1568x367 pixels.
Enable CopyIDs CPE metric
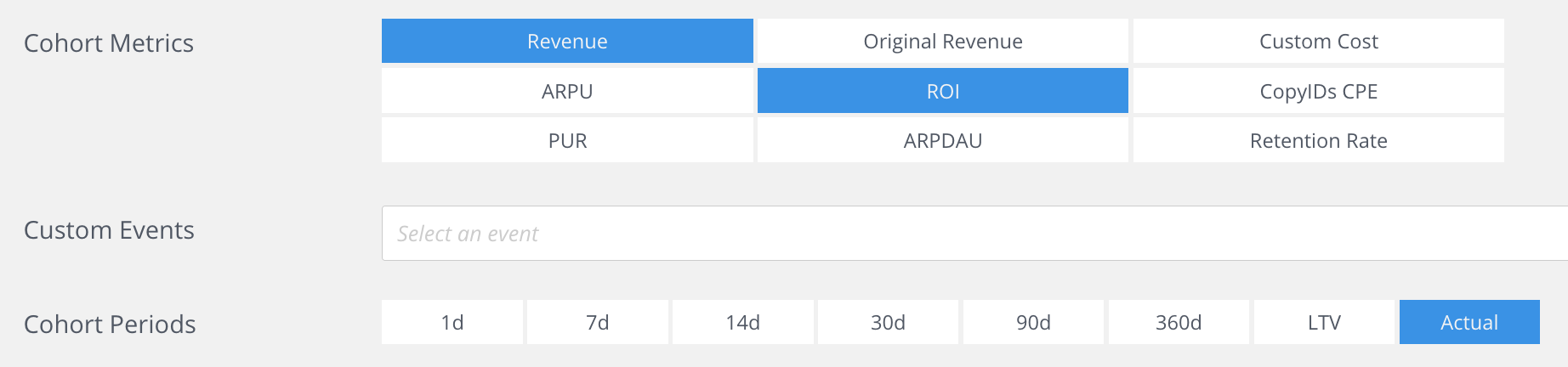point(1318,91)
